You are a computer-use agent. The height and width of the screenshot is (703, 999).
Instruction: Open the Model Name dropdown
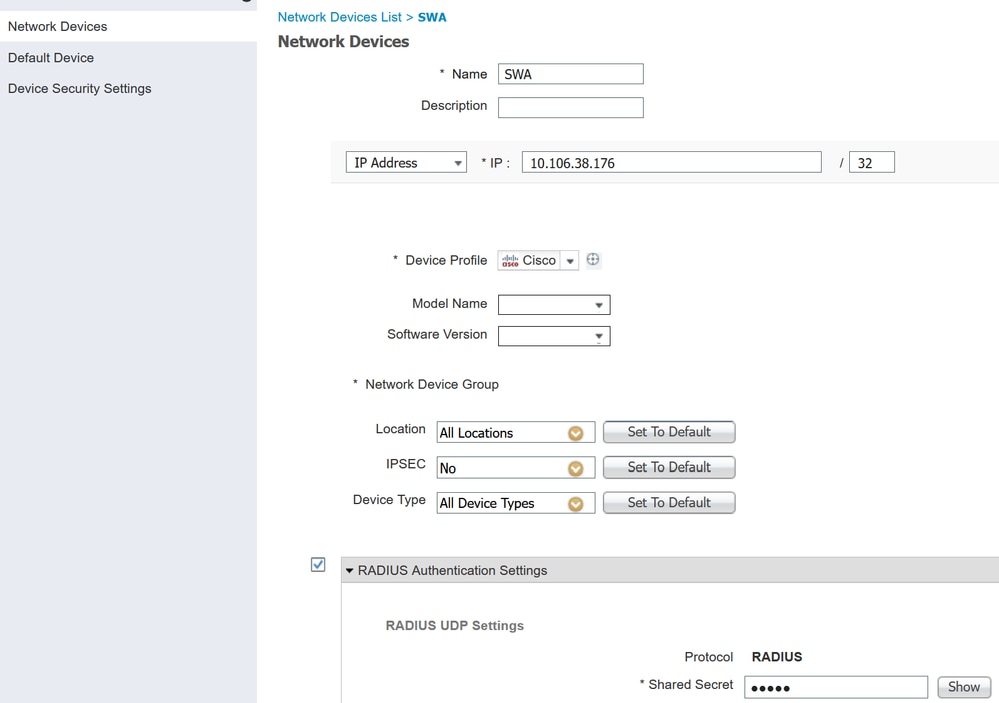point(554,305)
